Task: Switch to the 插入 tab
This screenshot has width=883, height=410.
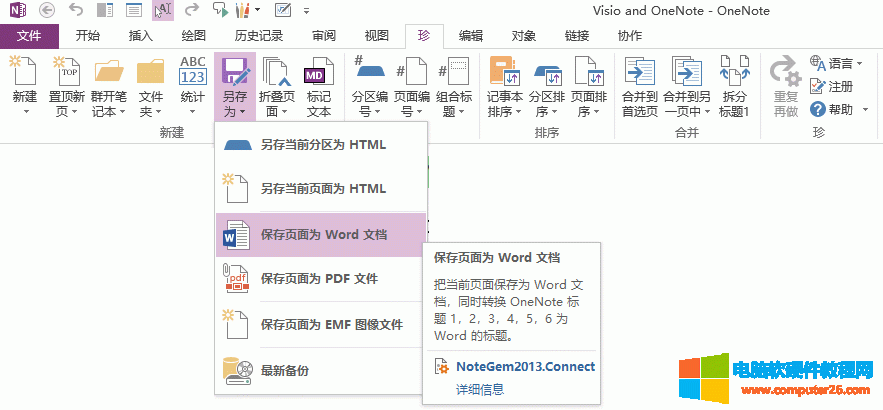Action: point(141,37)
